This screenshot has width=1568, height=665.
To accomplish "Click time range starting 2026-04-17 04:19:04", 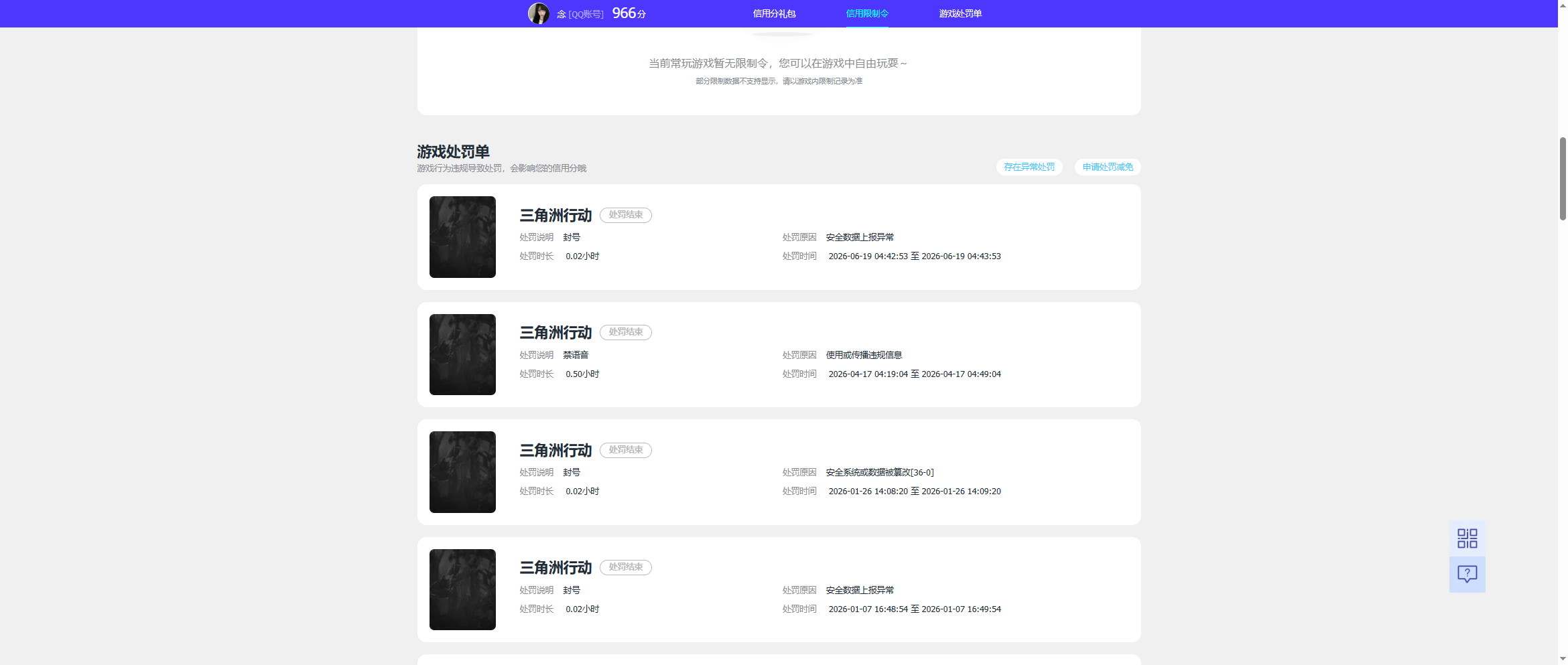I will tap(915, 374).
